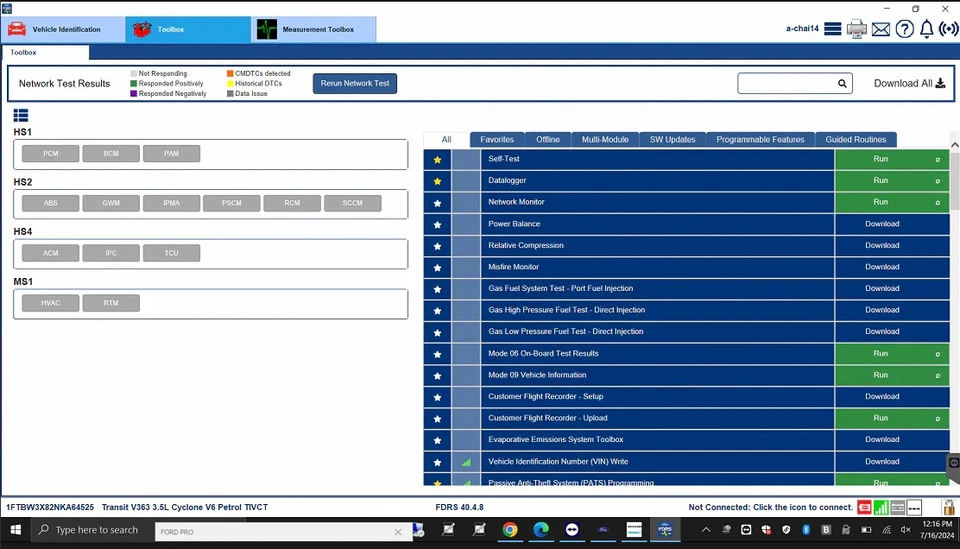Click the Rerun Network Test button

(354, 83)
